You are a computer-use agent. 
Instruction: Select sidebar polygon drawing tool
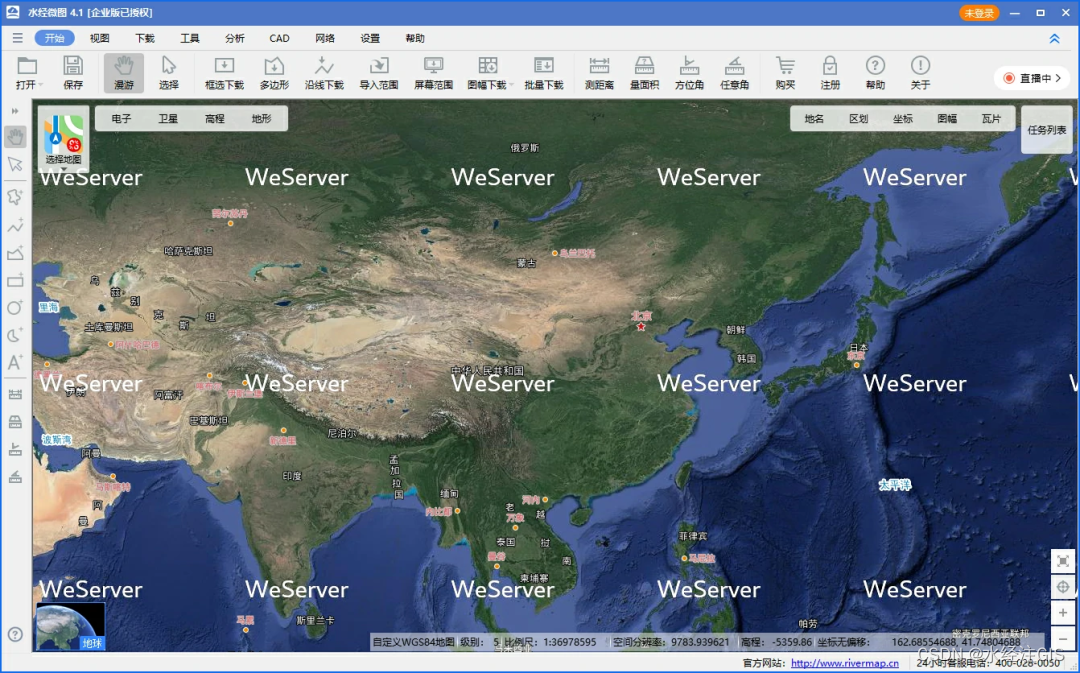pos(15,197)
